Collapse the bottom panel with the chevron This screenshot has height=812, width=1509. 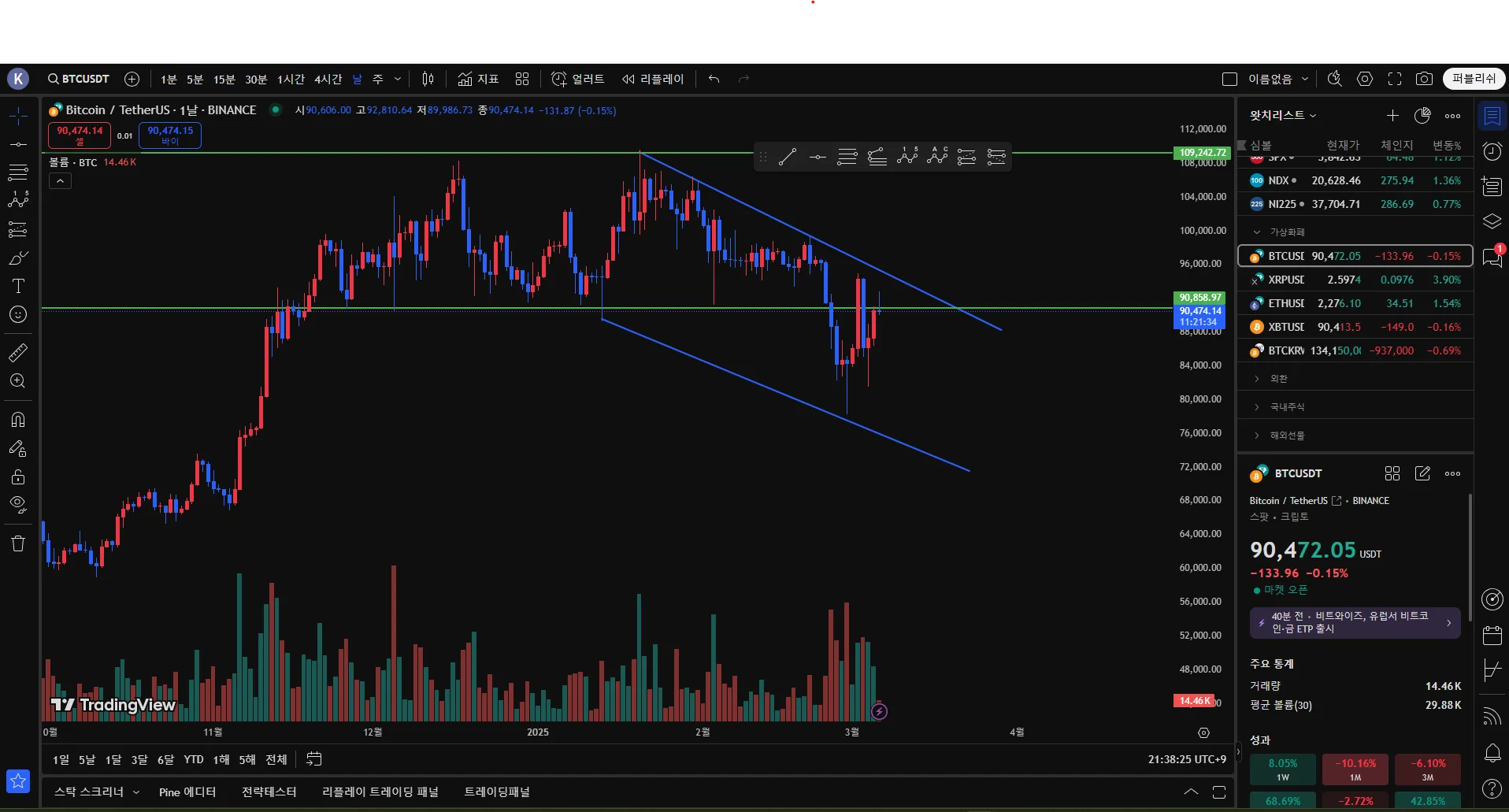[x=1191, y=792]
